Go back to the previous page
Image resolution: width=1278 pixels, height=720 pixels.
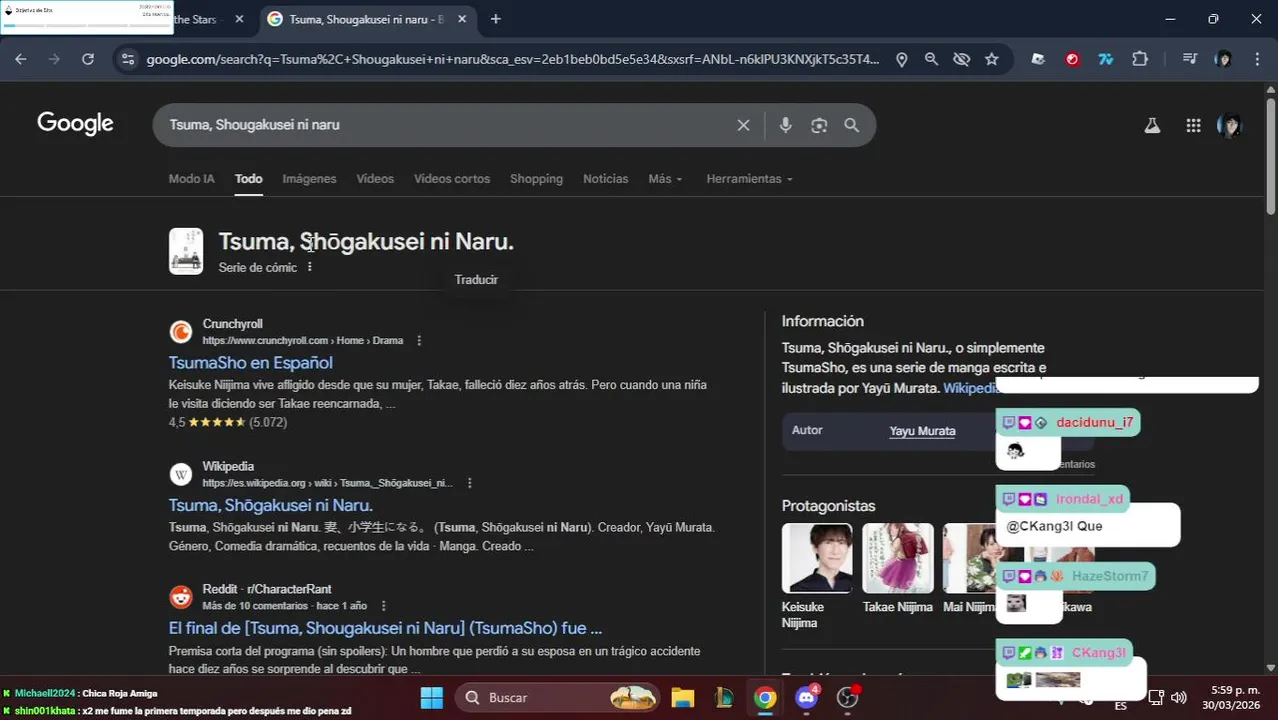[21, 59]
